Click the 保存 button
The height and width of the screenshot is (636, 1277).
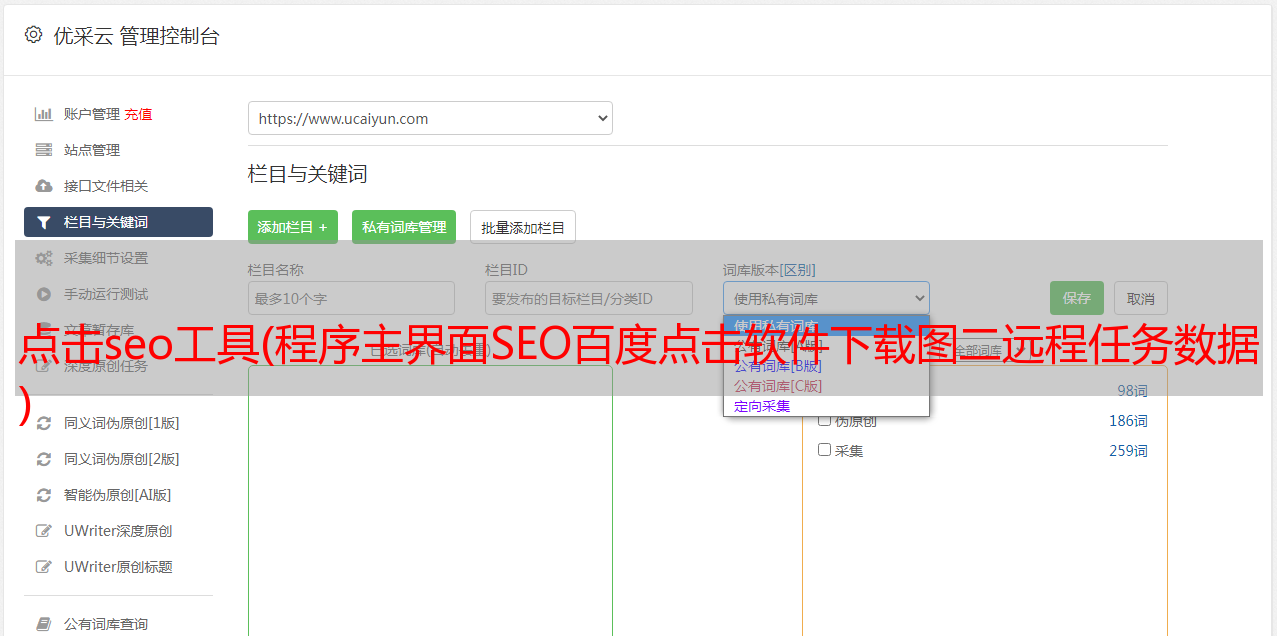point(1077,298)
